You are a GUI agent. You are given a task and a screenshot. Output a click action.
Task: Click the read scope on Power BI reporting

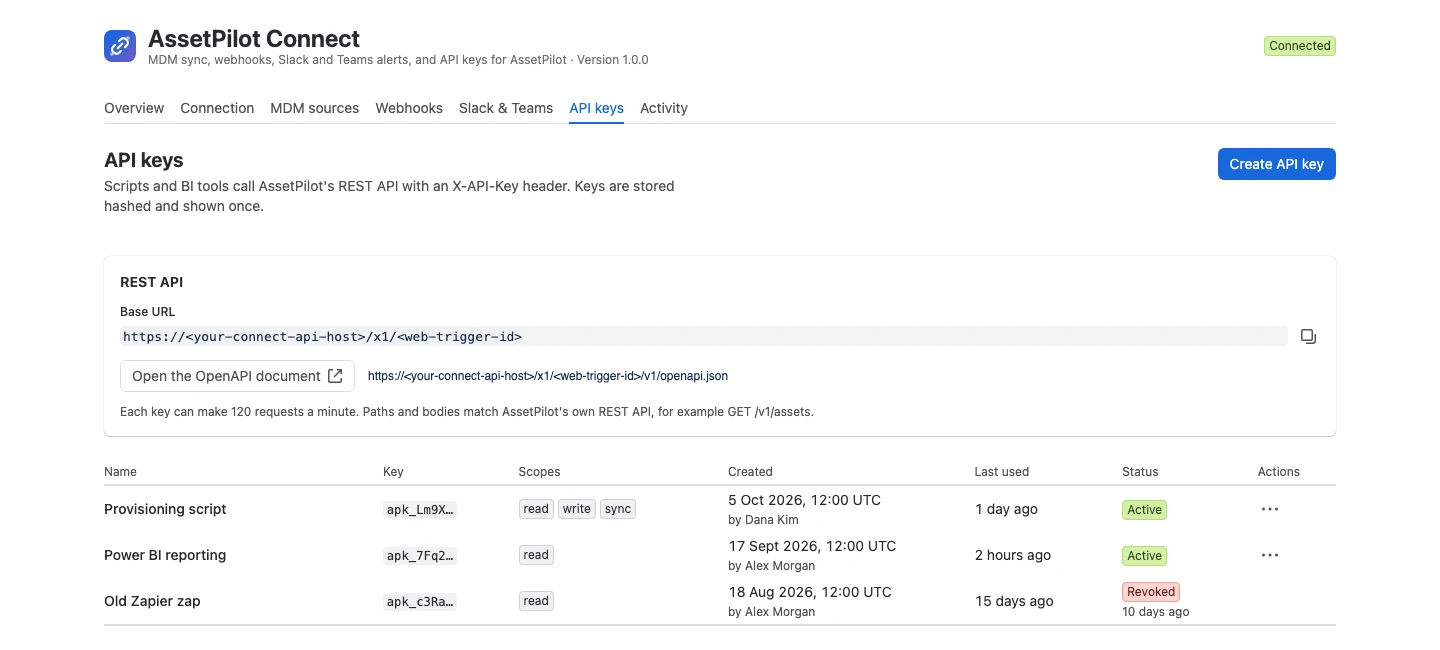coord(536,555)
